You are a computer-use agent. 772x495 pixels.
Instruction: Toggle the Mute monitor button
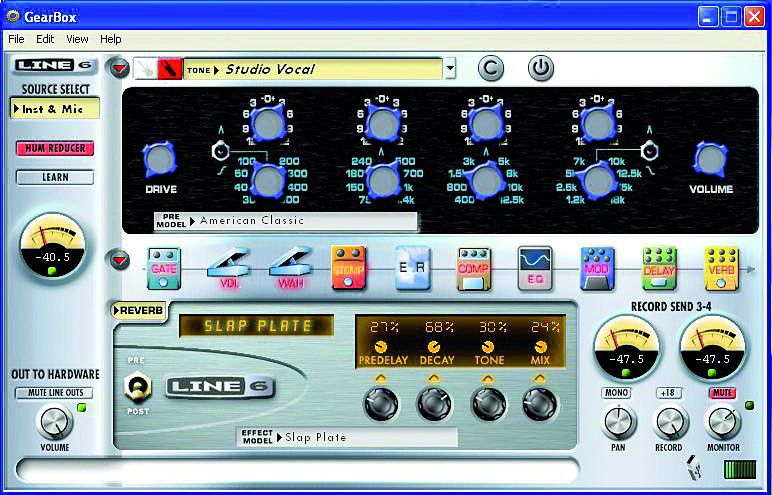pyautogui.click(x=722, y=393)
